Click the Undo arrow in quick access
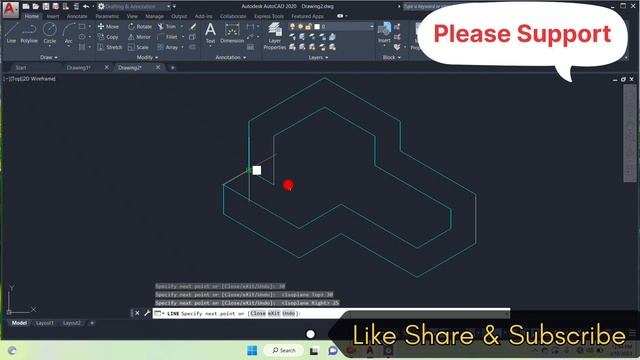 coord(86,7)
